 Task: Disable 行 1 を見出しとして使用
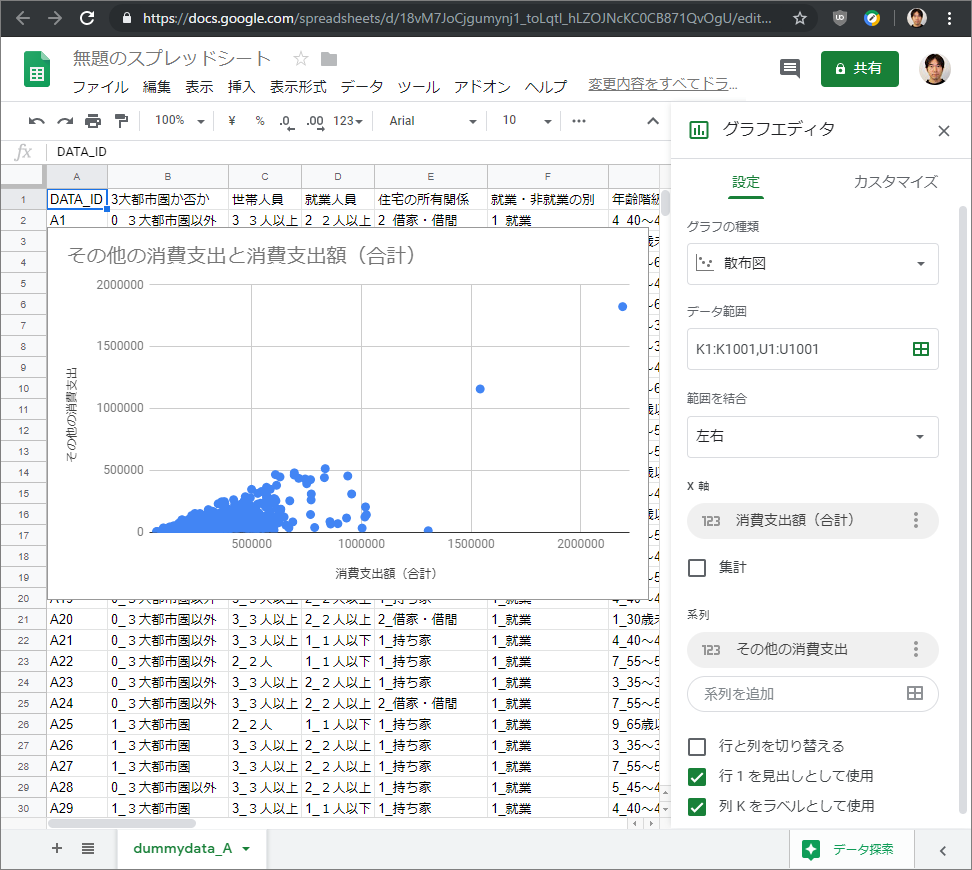(x=697, y=777)
